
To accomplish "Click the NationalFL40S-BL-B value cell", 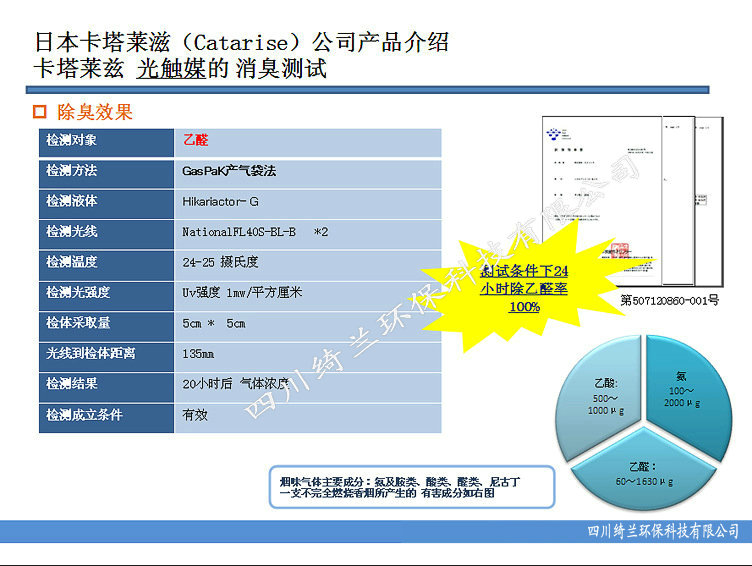I will 307,232.
